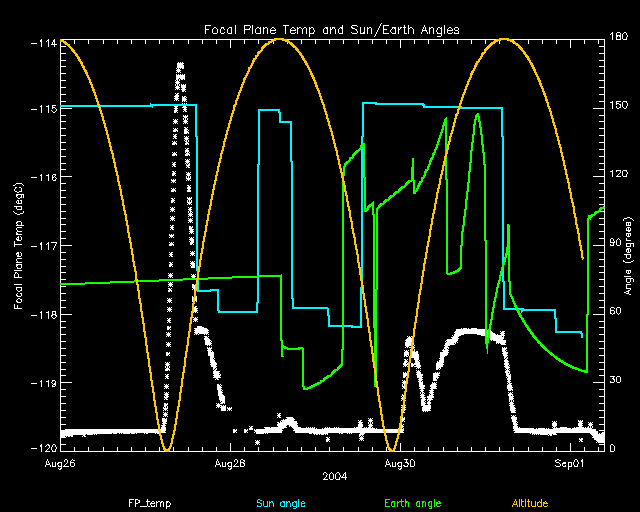
Task: Click the '-118' left axis tick label
Action: pos(44,314)
